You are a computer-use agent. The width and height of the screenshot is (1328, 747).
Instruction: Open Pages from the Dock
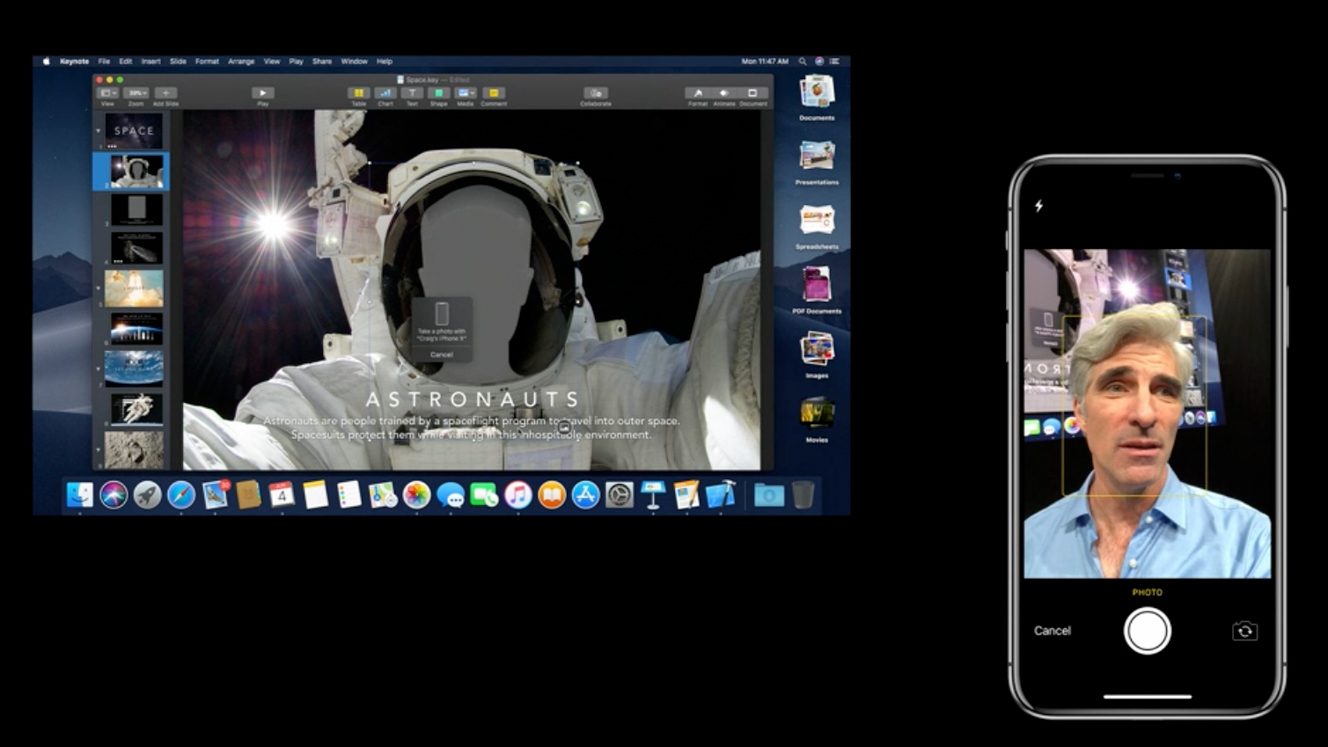pyautogui.click(x=686, y=494)
